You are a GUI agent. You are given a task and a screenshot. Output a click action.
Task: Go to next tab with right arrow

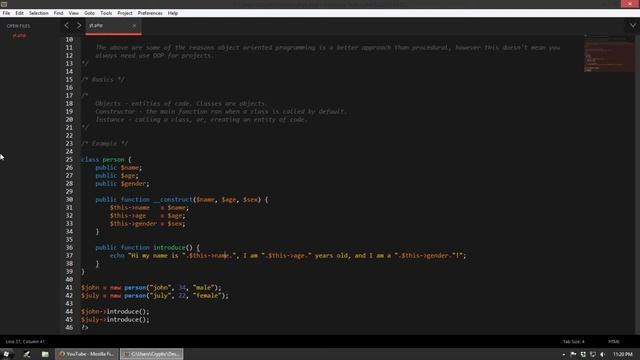79,25
